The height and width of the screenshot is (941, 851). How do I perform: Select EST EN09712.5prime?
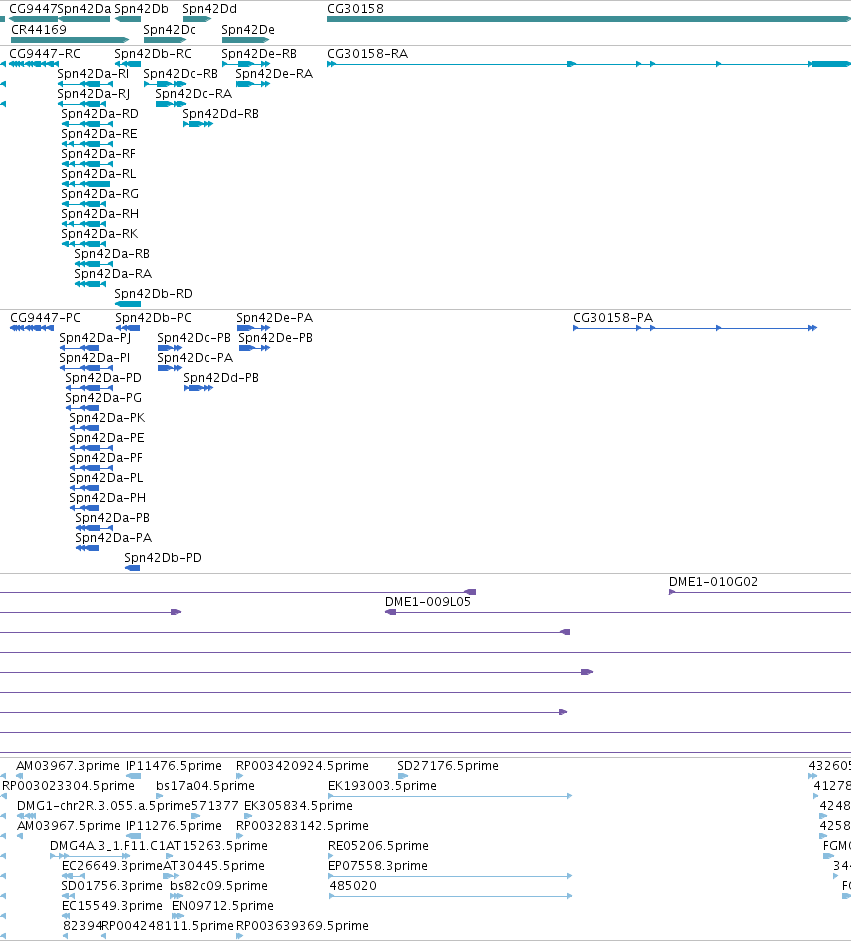click(x=223, y=906)
